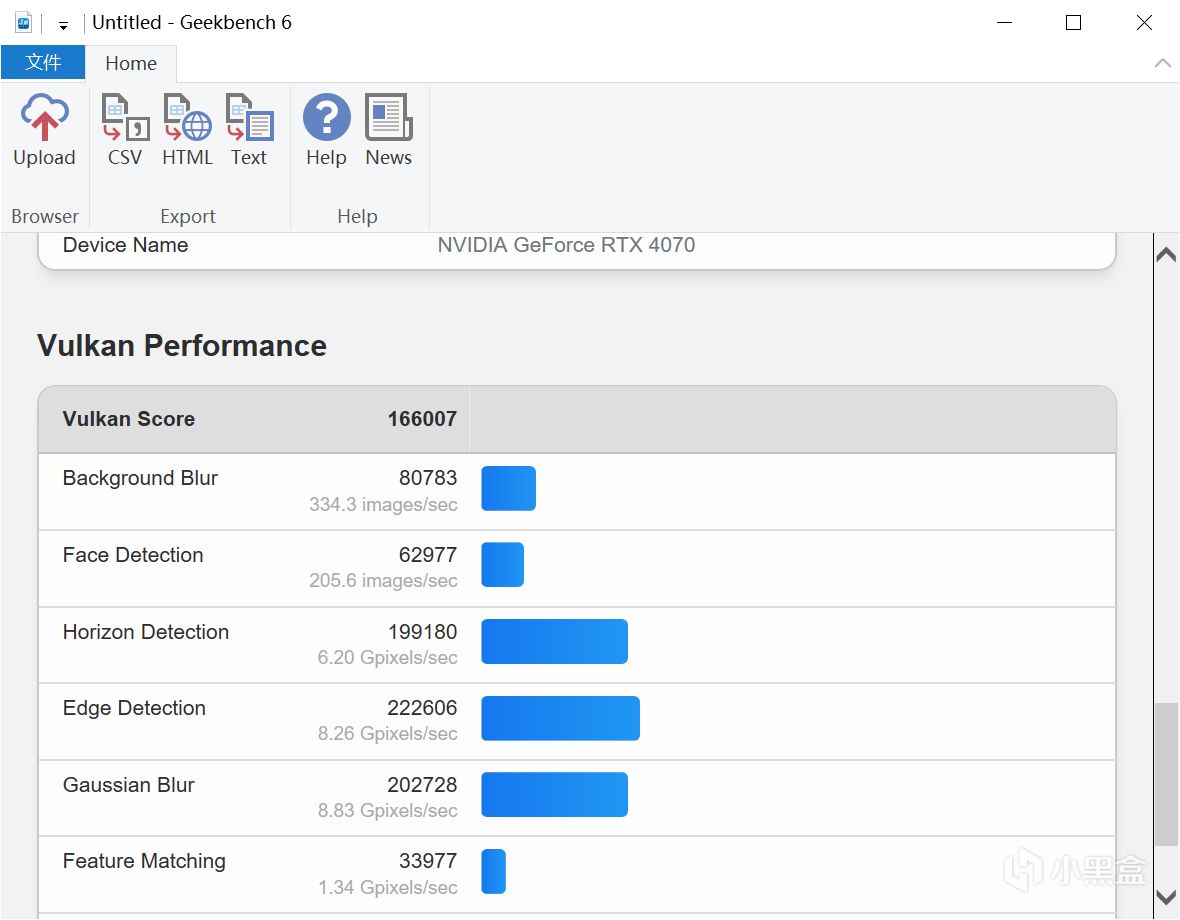Close the Geekbench 6 window
Screen dimensions: 1180x920
coord(1144,23)
